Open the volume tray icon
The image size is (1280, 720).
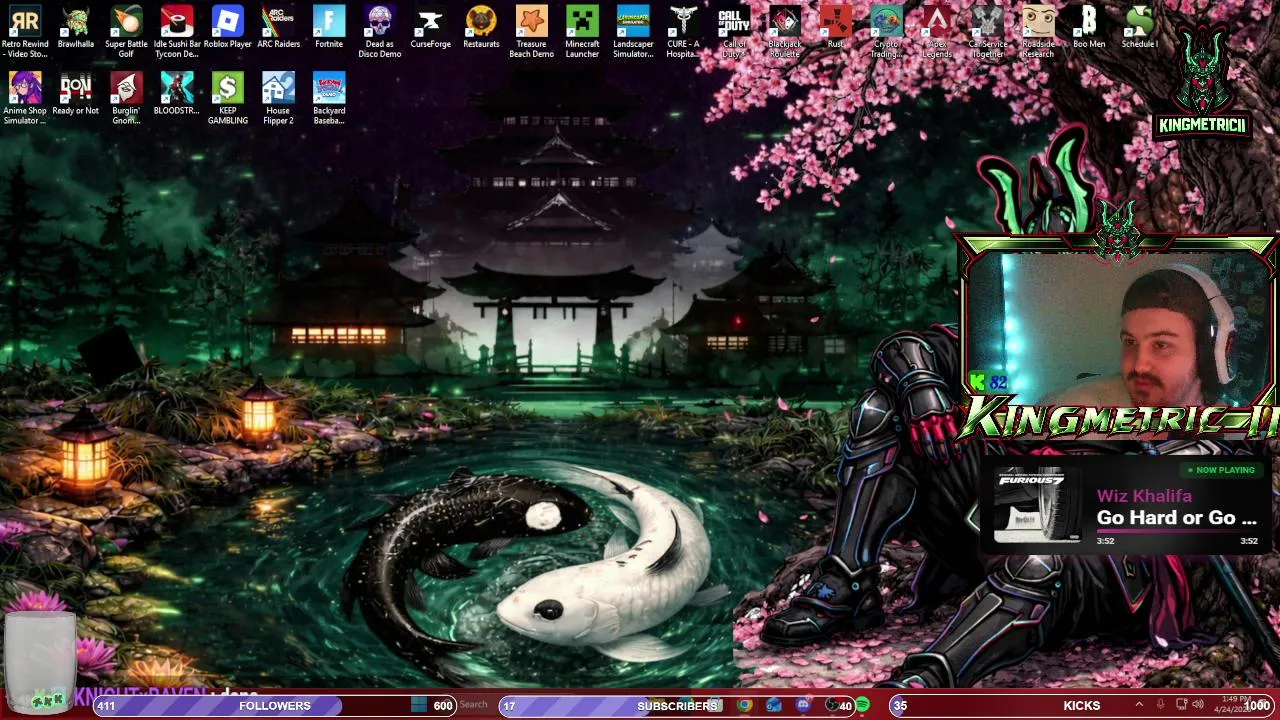1198,705
